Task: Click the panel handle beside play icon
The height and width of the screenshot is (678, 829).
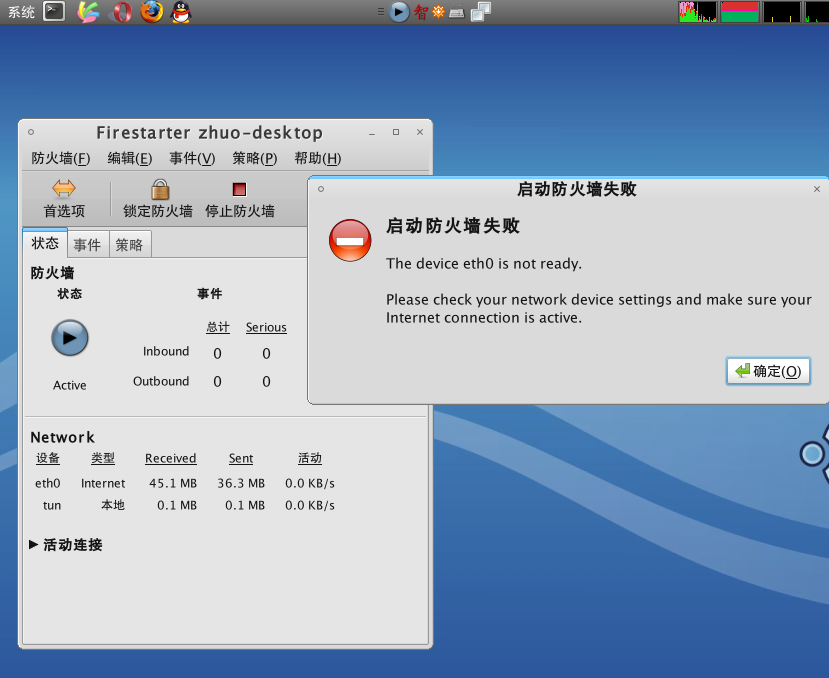Action: (381, 11)
